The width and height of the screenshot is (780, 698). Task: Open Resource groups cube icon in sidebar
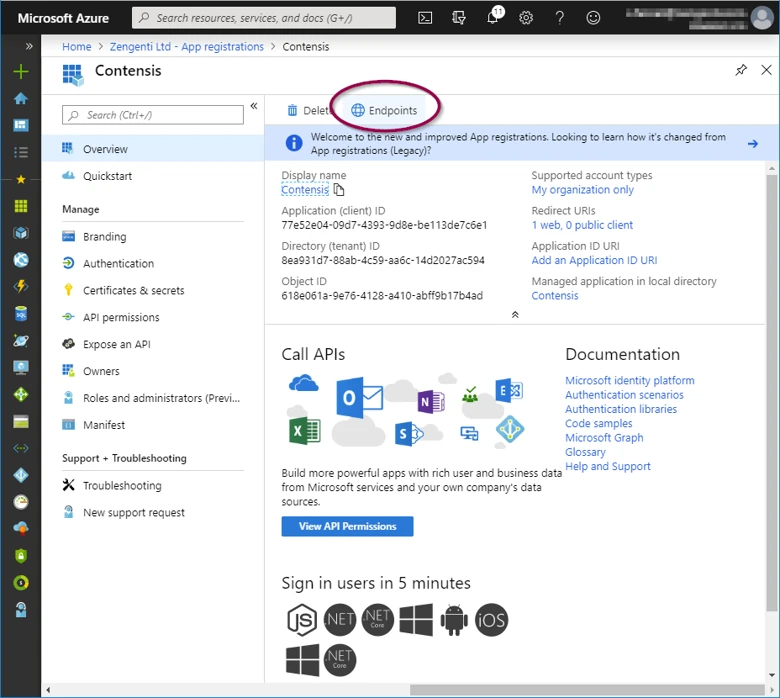[x=21, y=233]
